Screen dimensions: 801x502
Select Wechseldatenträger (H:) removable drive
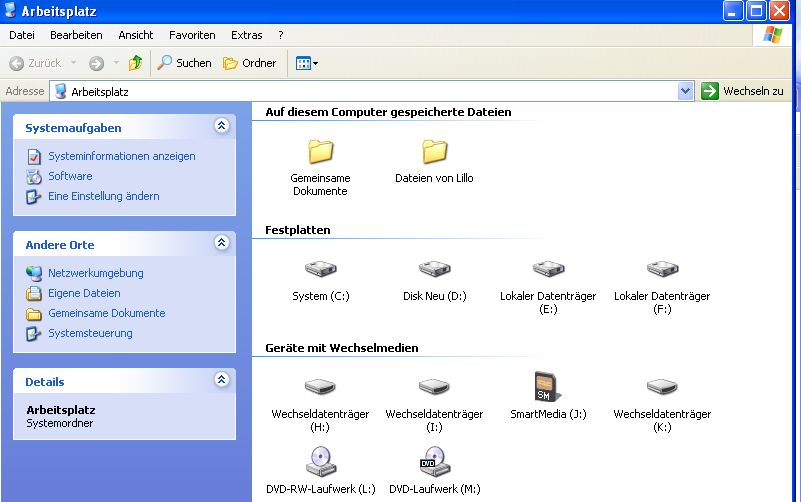coord(320,387)
